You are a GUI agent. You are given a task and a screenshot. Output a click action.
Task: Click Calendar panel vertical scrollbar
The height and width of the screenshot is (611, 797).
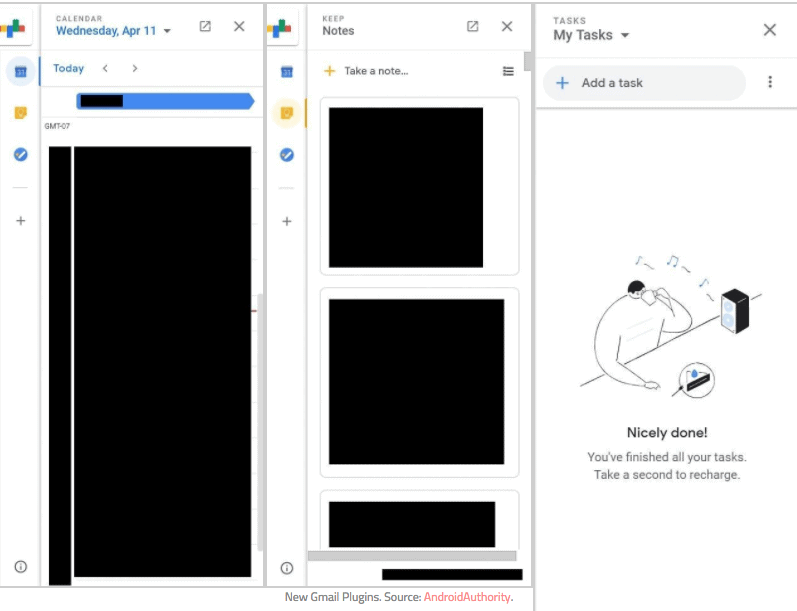[260, 422]
